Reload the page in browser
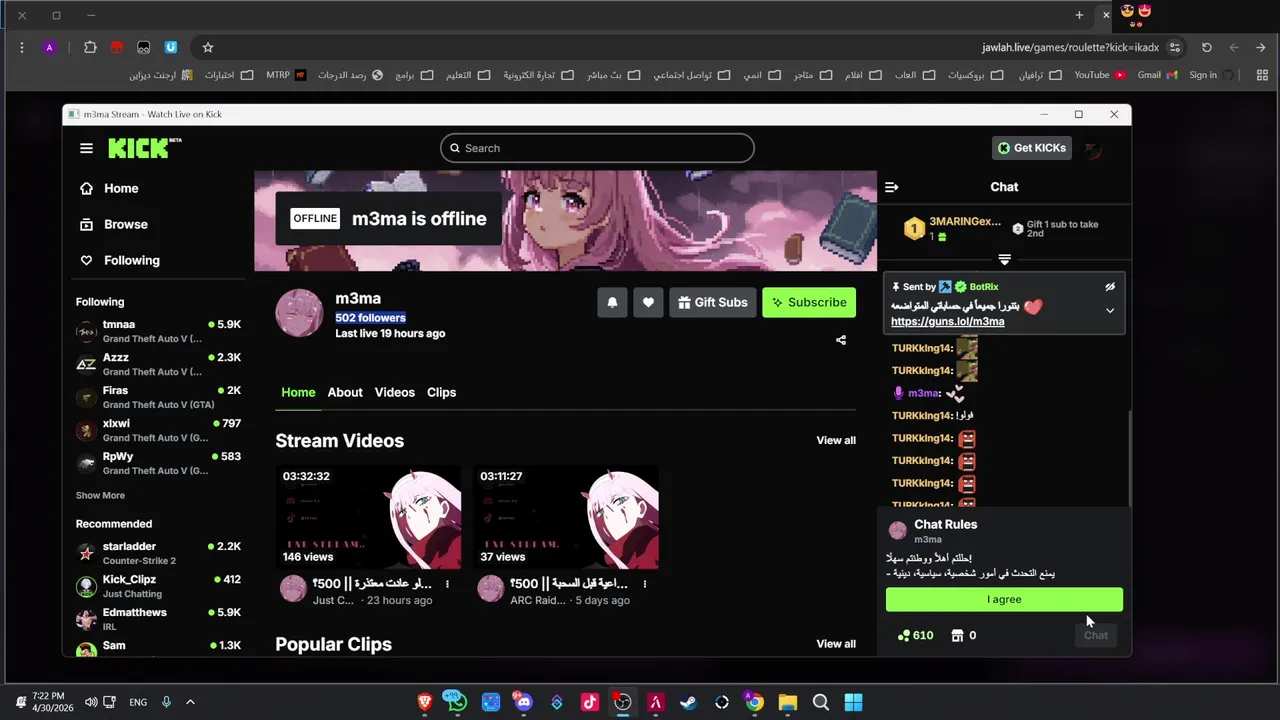The height and width of the screenshot is (720, 1280). point(1207,47)
